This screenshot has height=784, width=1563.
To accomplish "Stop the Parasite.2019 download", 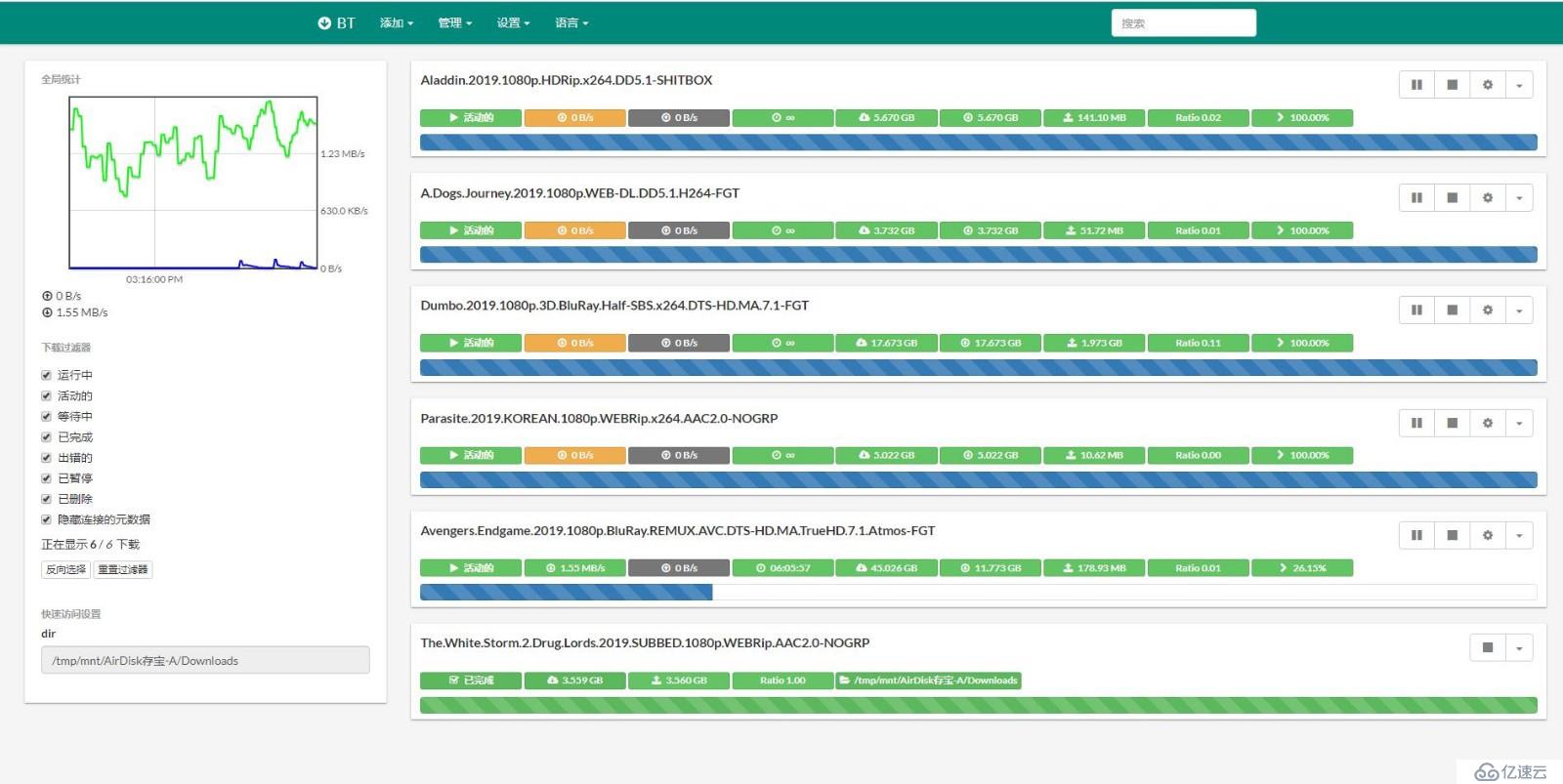I will (x=1453, y=423).
